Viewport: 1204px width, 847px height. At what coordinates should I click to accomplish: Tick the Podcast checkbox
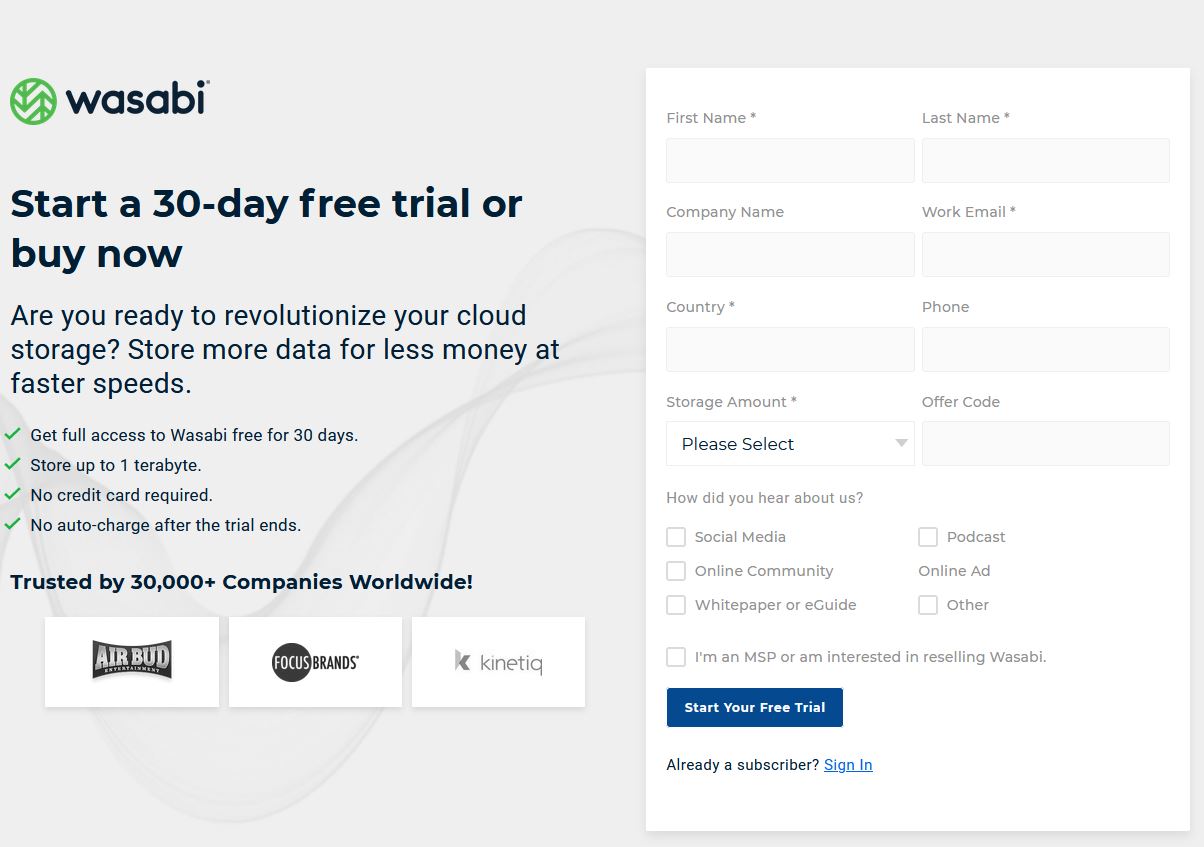point(928,537)
